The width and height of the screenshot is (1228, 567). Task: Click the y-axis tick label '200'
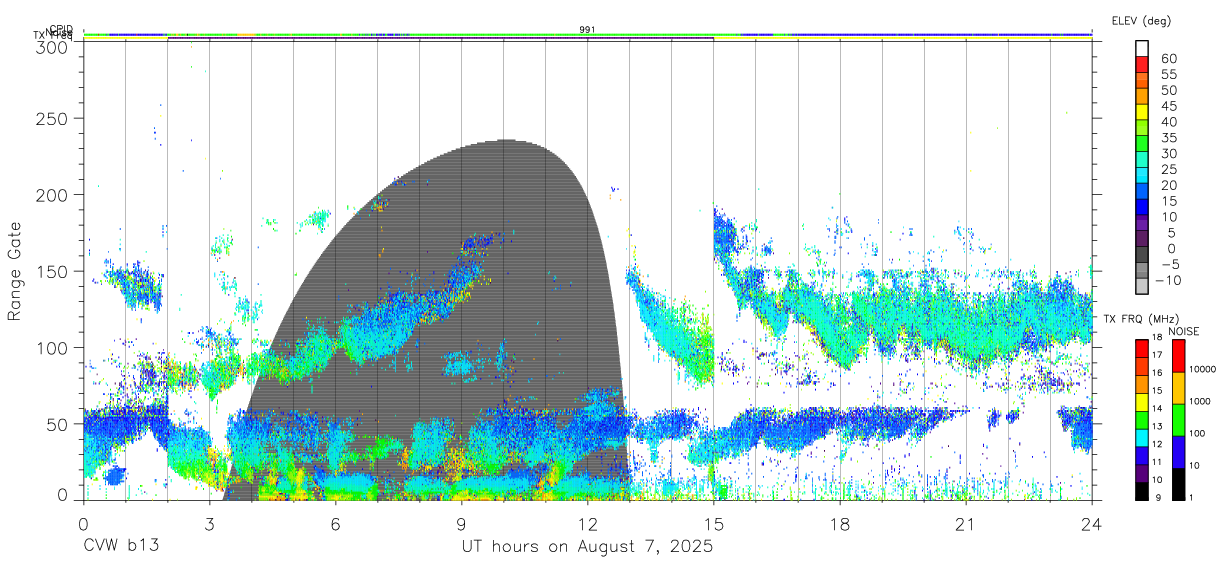(52, 194)
